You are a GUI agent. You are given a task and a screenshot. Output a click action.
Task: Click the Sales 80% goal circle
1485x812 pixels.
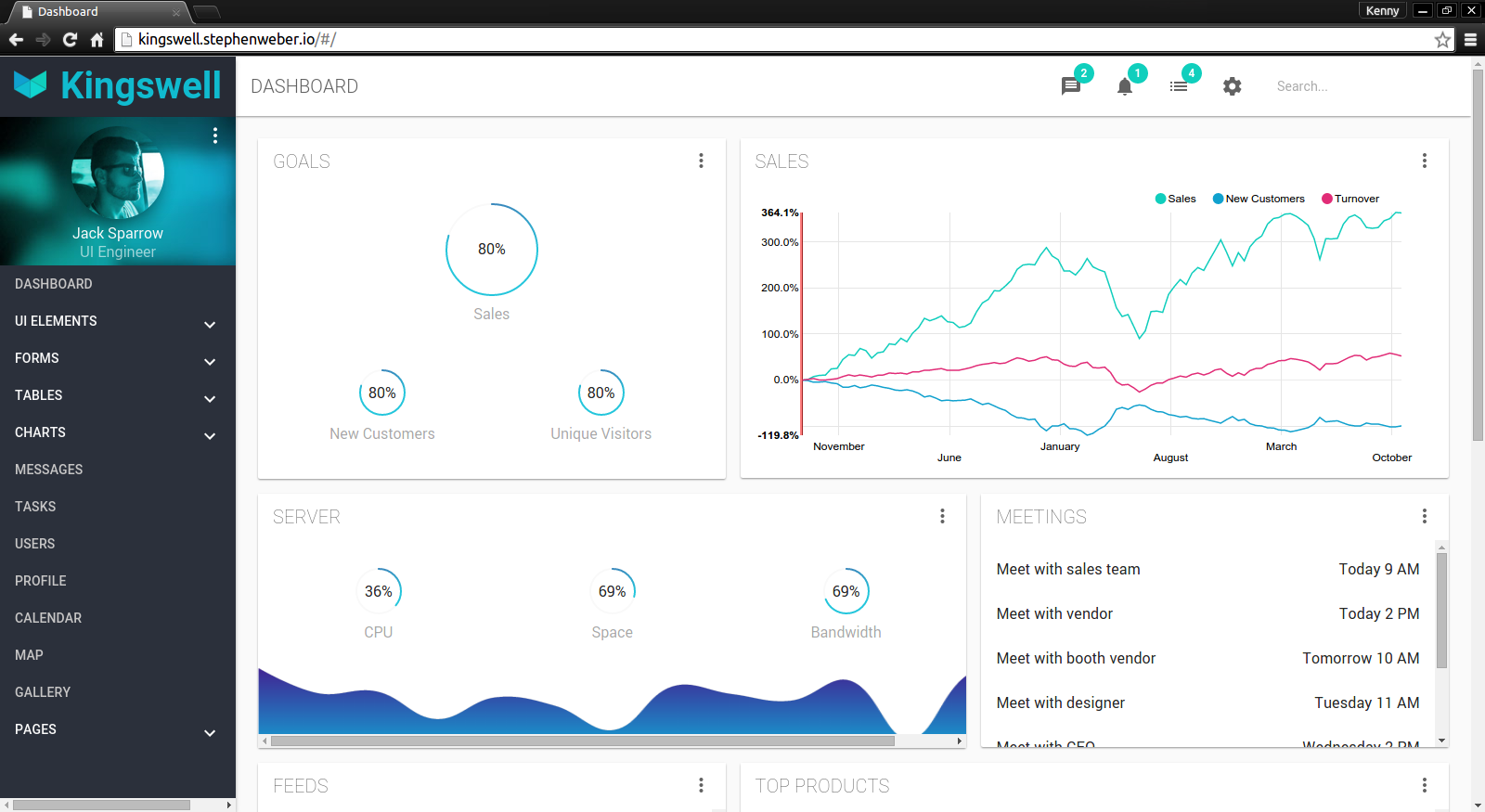492,250
